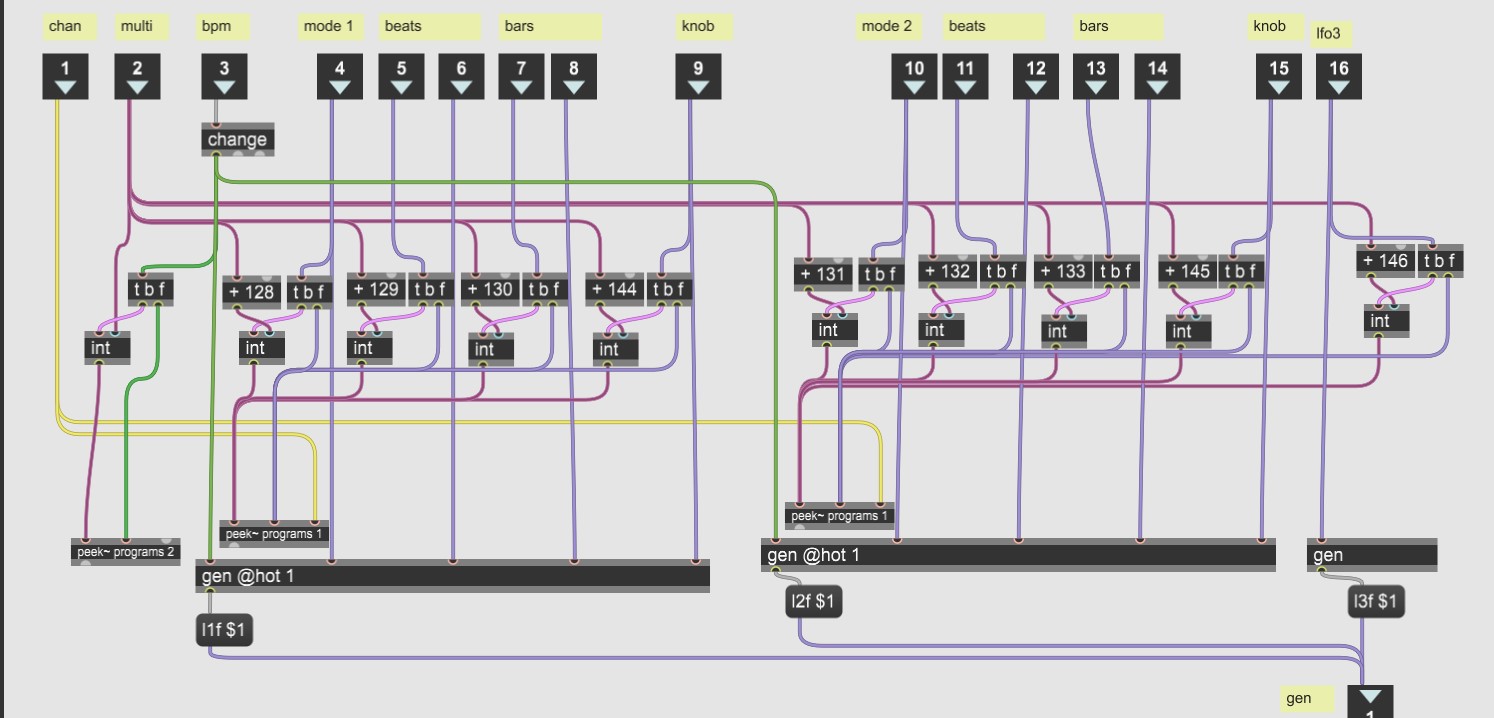Click the disclosure triangle on inlet 16
The image size is (1494, 718).
click(x=1340, y=88)
